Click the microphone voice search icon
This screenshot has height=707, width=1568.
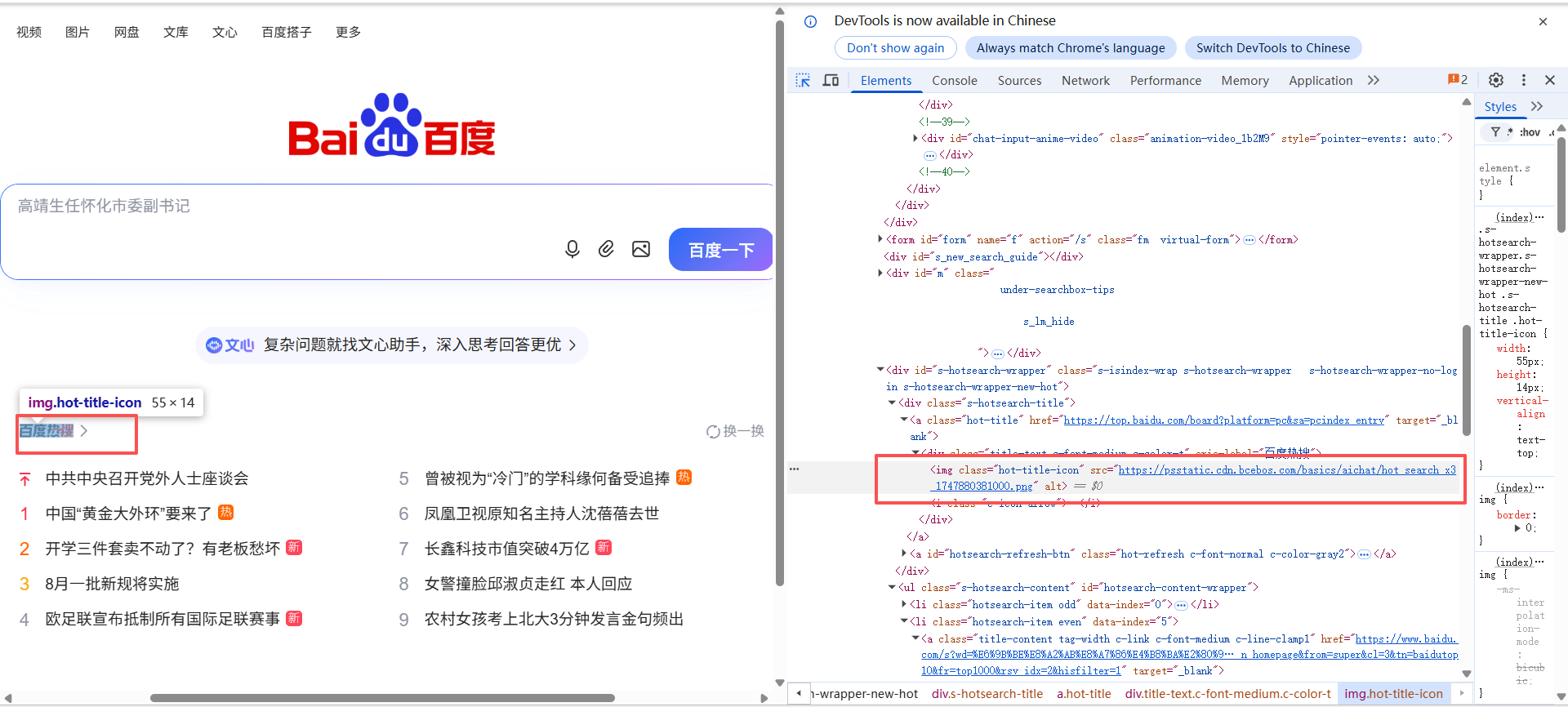click(572, 249)
